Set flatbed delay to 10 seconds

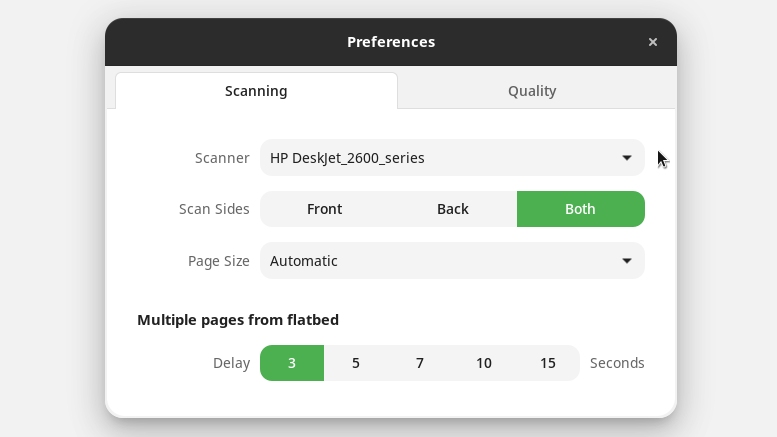(x=484, y=363)
